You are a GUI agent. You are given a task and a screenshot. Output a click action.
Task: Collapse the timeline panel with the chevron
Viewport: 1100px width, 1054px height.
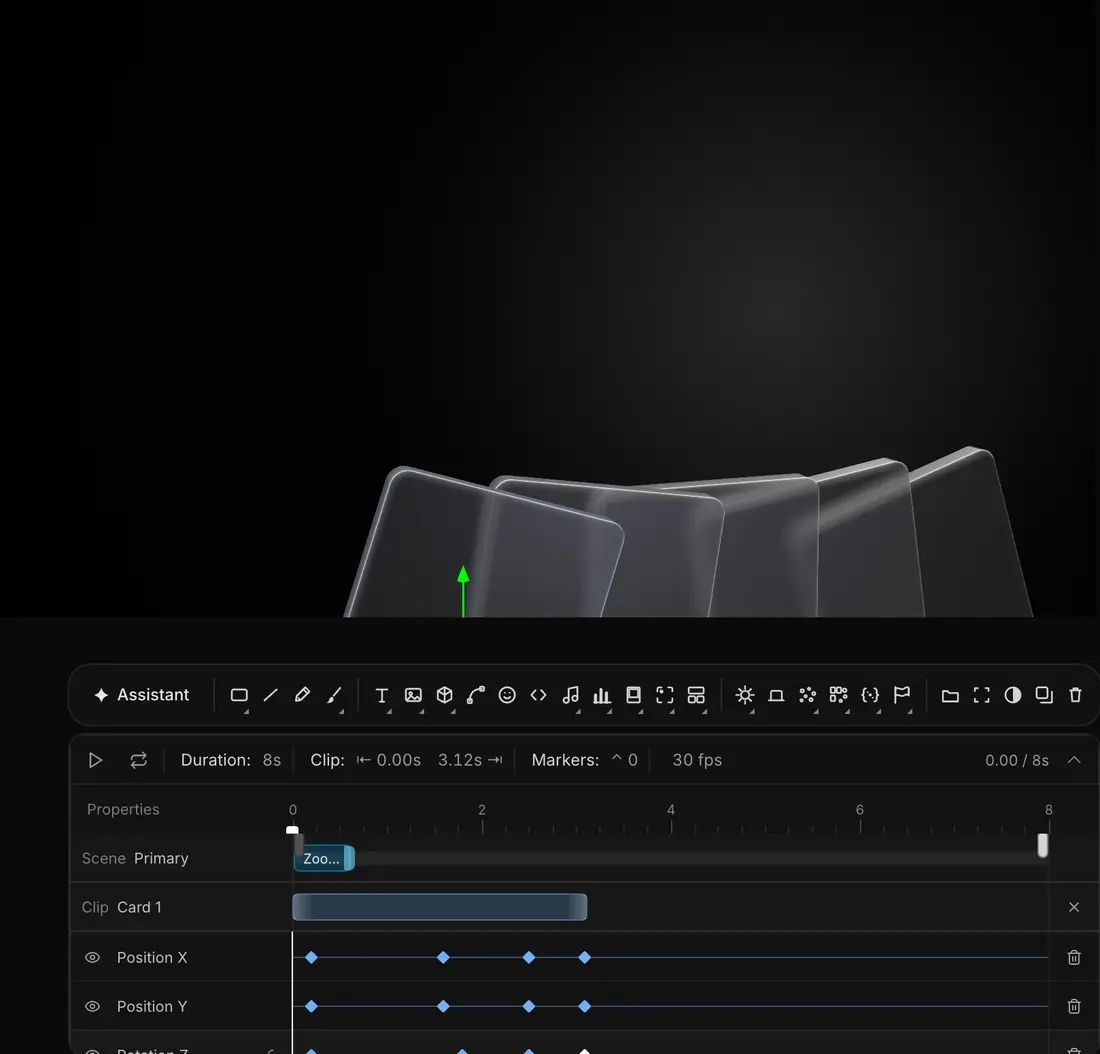tap(1074, 760)
